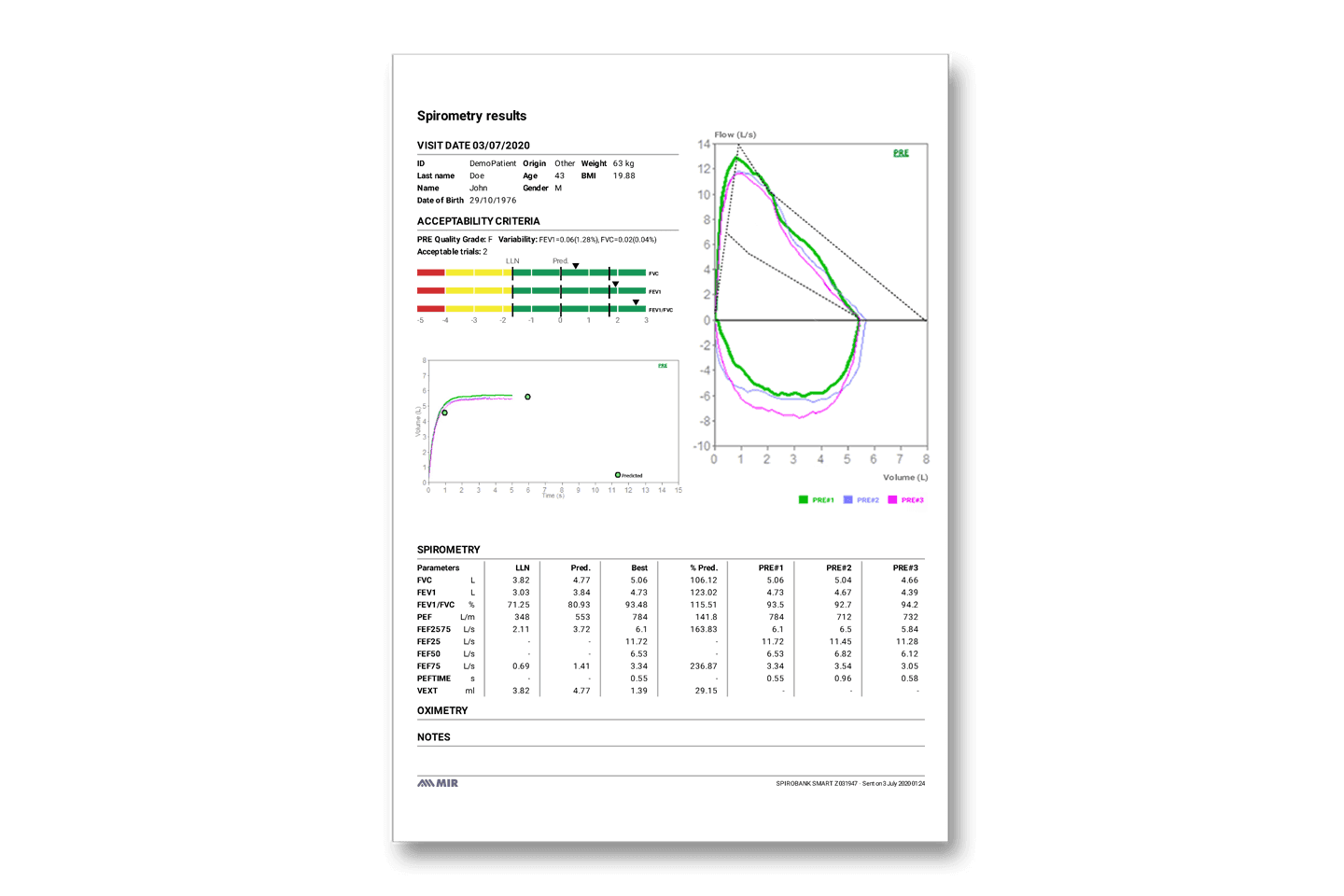The image size is (1344, 896).
Task: Click the black triangle marker above FEV1/FVC bar
Action: pyautogui.click(x=637, y=302)
